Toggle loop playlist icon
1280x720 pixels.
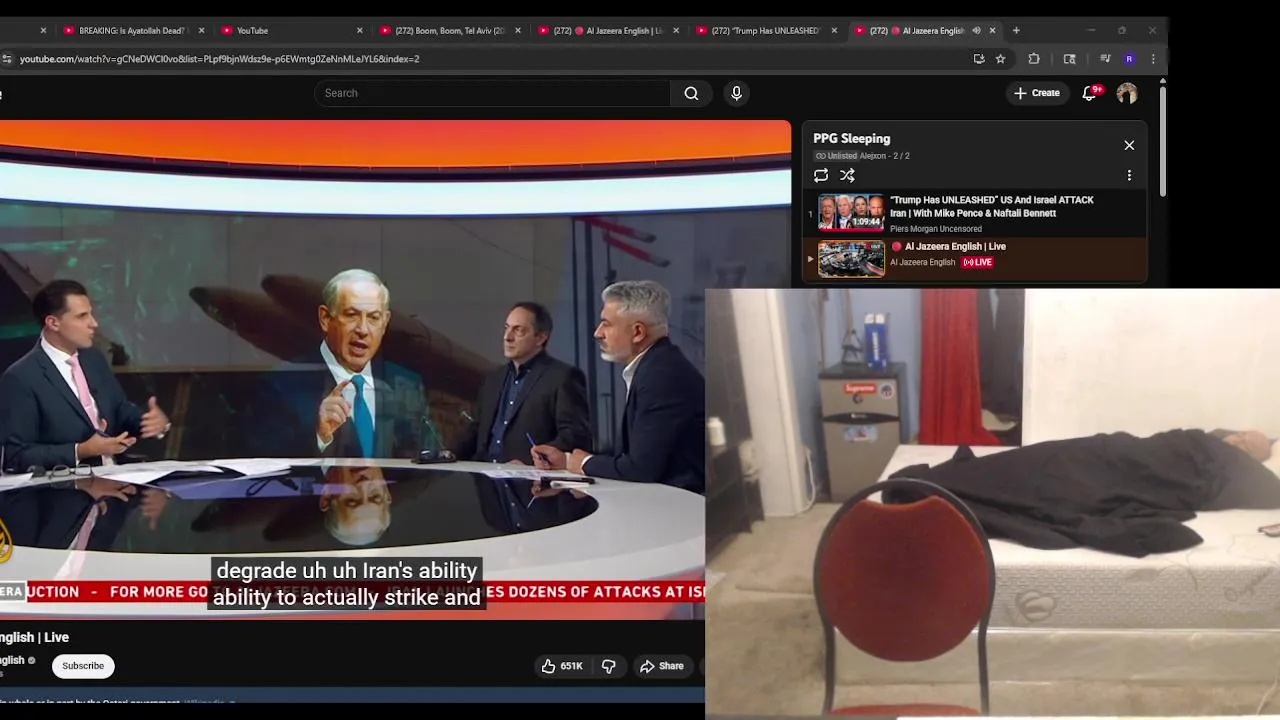[821, 175]
